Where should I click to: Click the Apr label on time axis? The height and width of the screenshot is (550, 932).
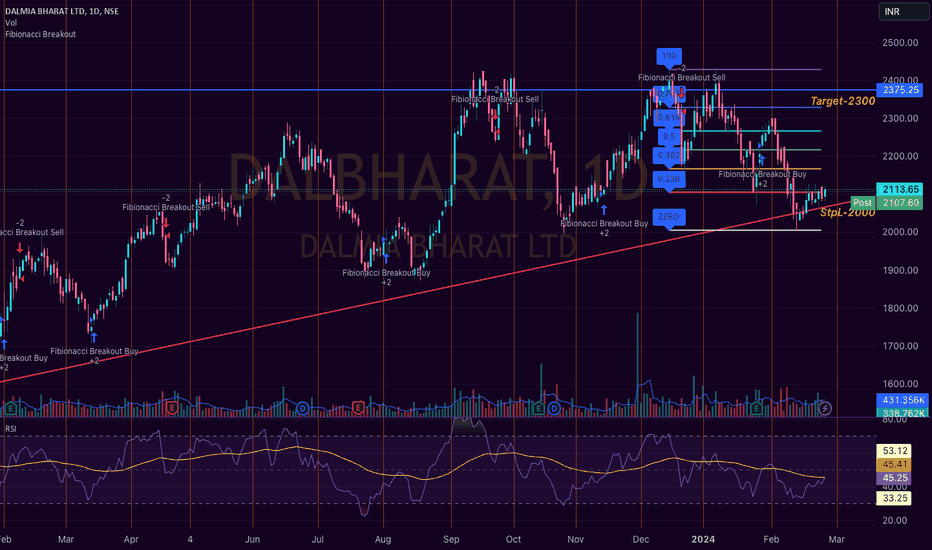click(131, 539)
